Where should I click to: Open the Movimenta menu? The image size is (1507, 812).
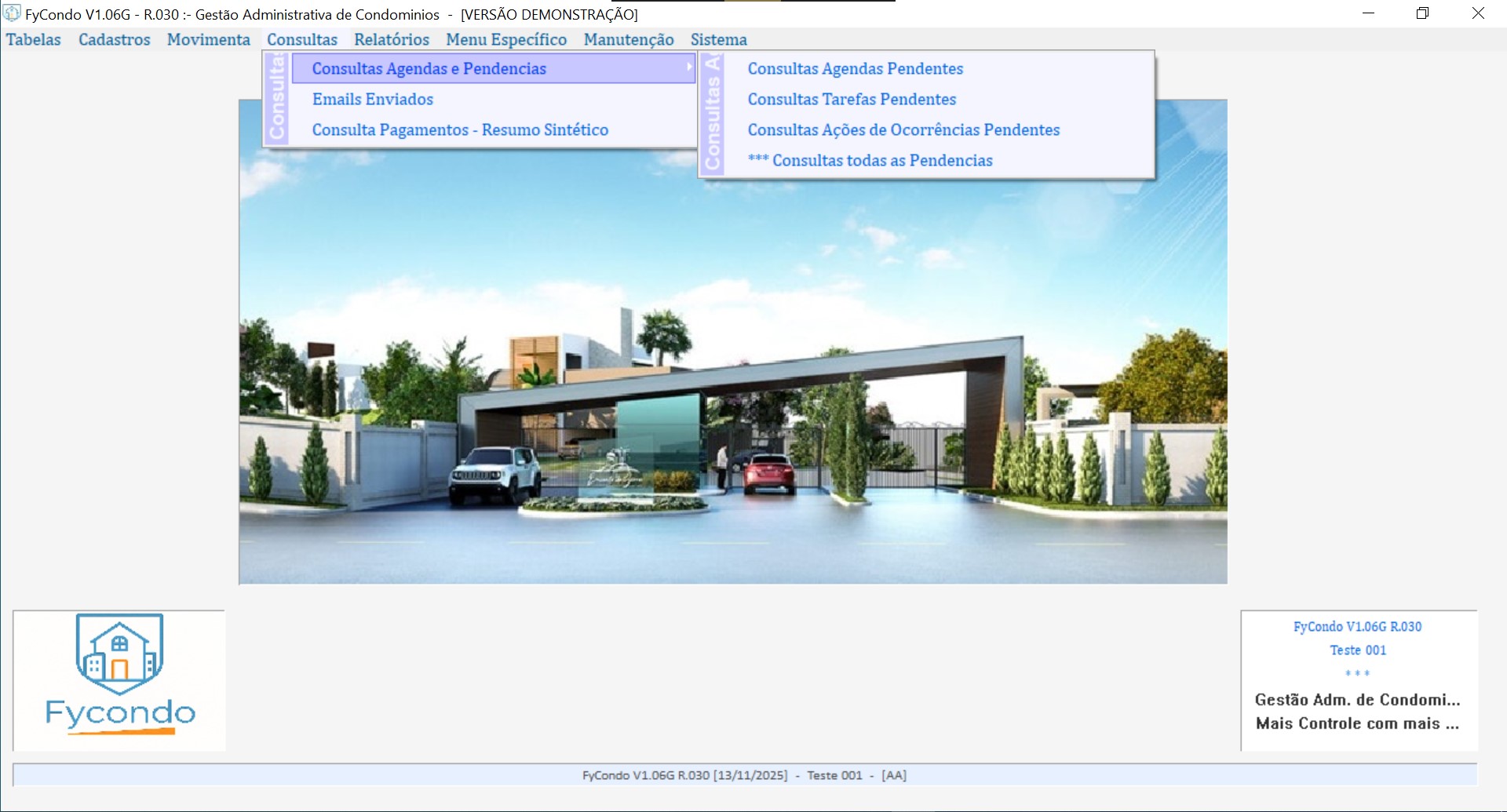(x=208, y=39)
